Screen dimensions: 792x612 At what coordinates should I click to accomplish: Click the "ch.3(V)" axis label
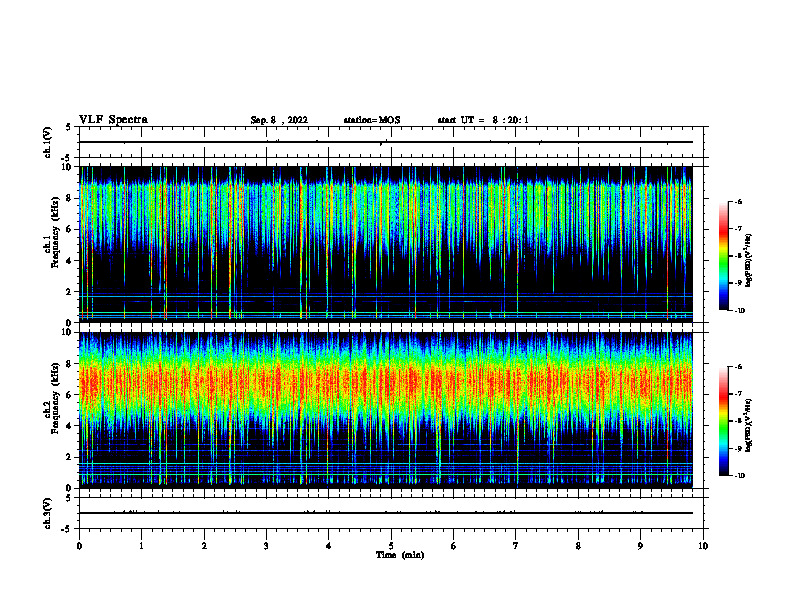pyautogui.click(x=48, y=513)
